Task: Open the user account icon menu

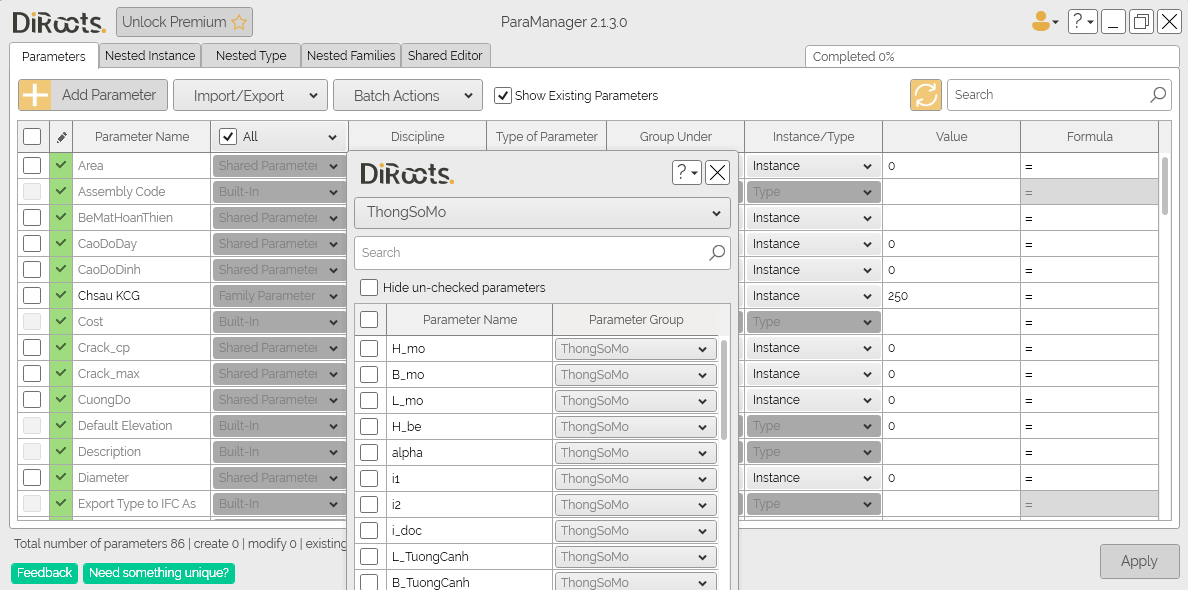Action: [1045, 21]
